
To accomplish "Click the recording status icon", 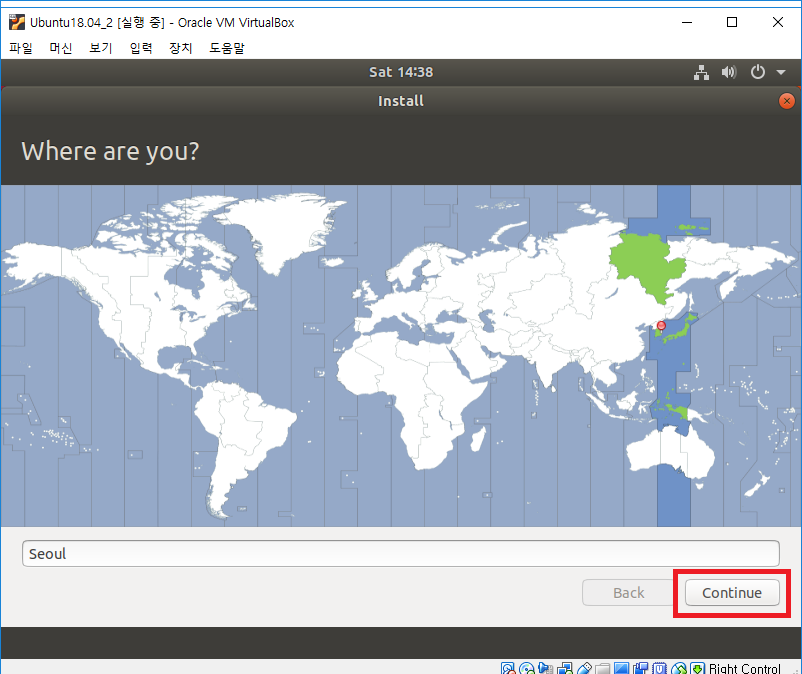I will (x=640, y=668).
